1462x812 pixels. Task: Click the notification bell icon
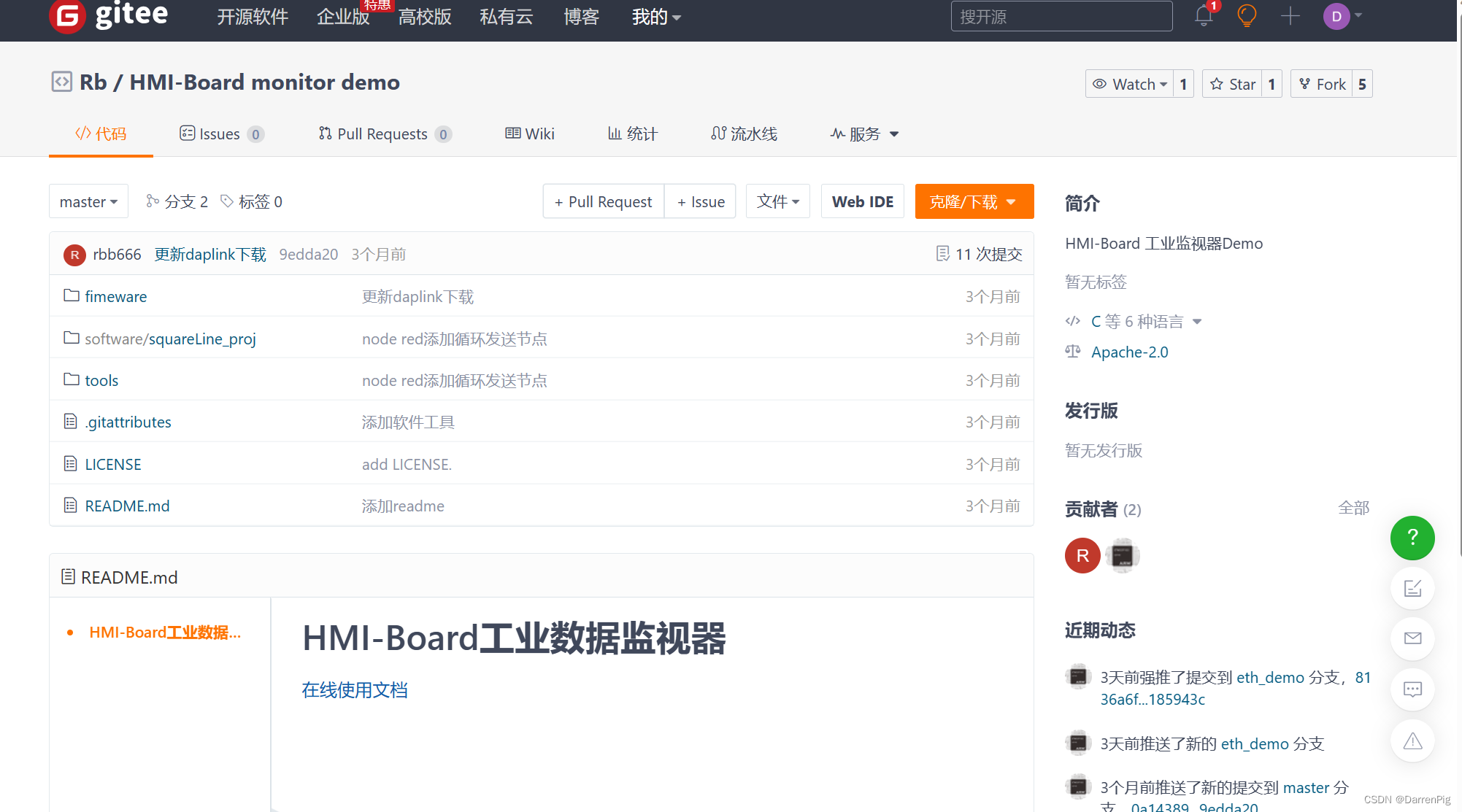[x=1204, y=16]
